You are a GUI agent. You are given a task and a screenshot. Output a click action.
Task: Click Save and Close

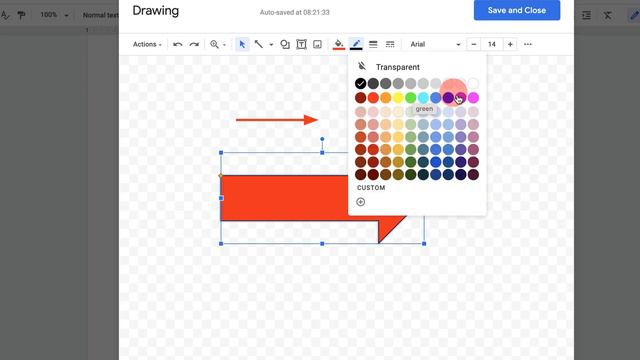click(x=517, y=10)
